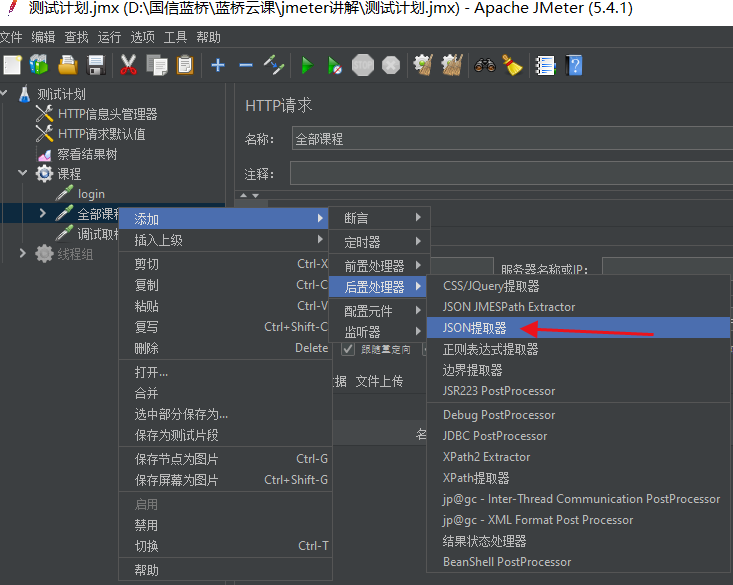Viewport: 733px width, 585px height.
Task: Click the Search binoculars icon
Action: point(485,65)
